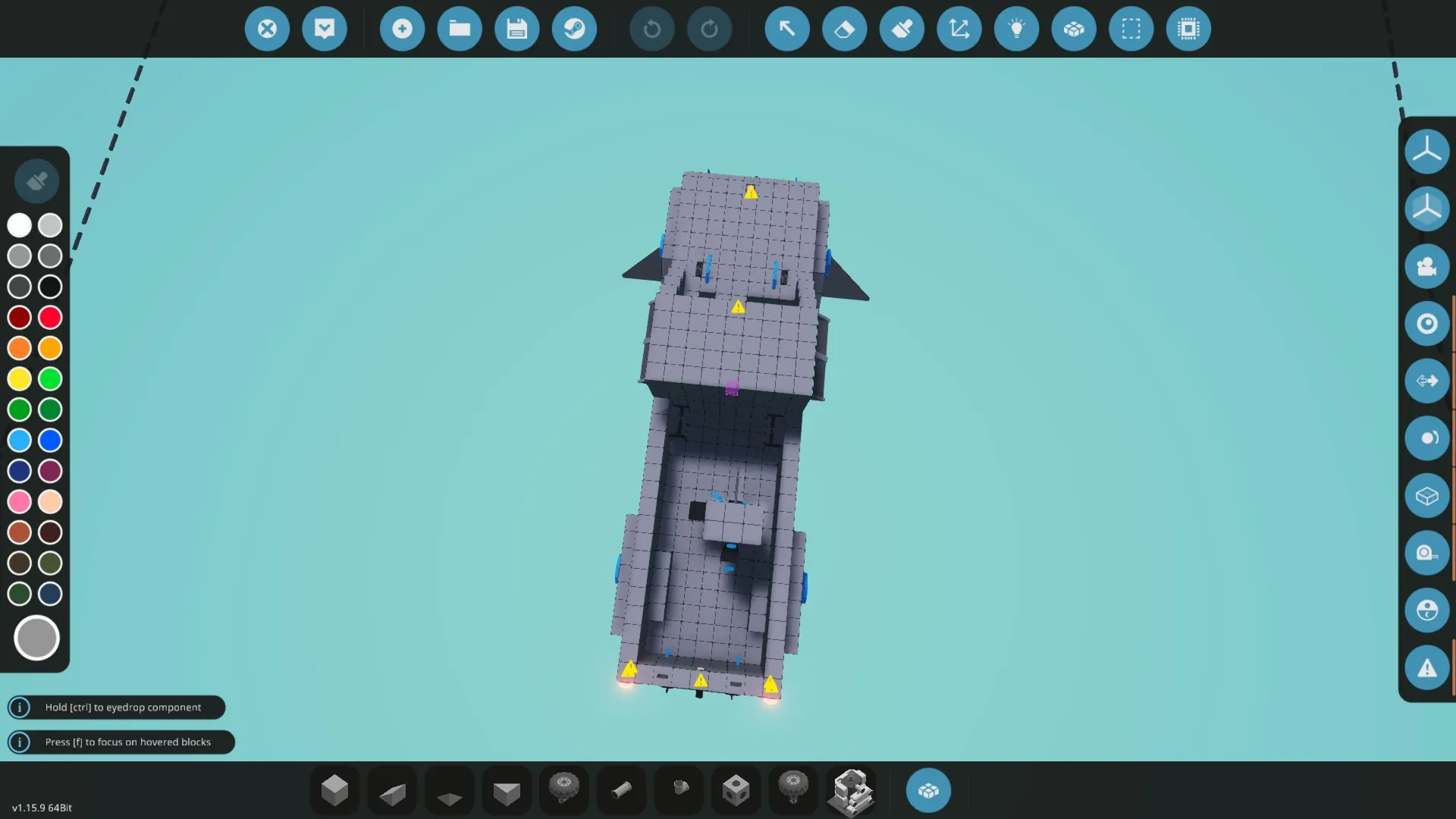Click the microprocessor chip icon

1188,29
